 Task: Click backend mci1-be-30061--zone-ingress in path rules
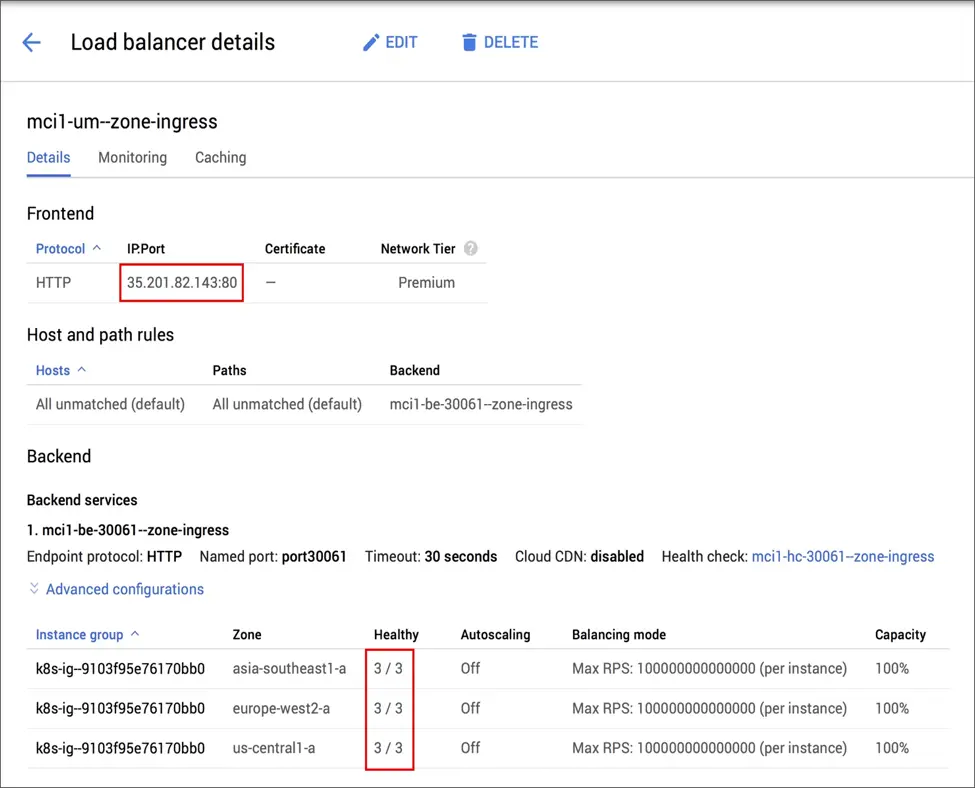tap(481, 404)
